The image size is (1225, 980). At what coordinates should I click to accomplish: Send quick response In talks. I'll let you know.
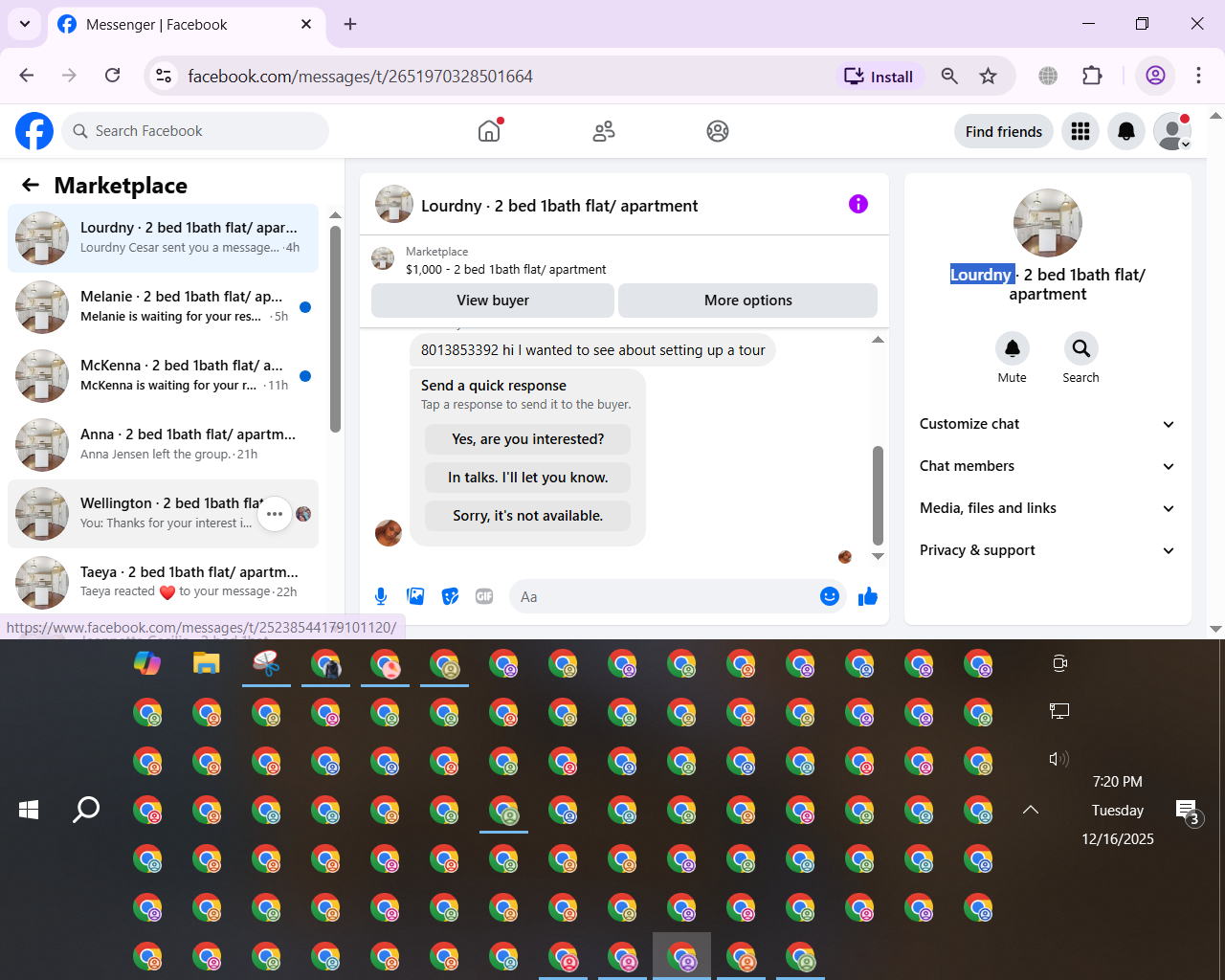pos(528,478)
